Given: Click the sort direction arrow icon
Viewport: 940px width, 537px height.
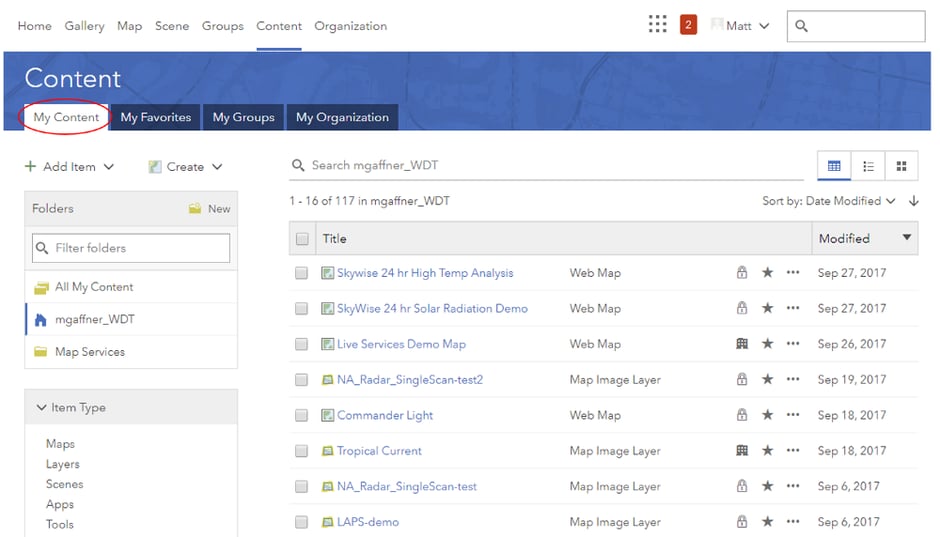Looking at the screenshot, I should (913, 201).
